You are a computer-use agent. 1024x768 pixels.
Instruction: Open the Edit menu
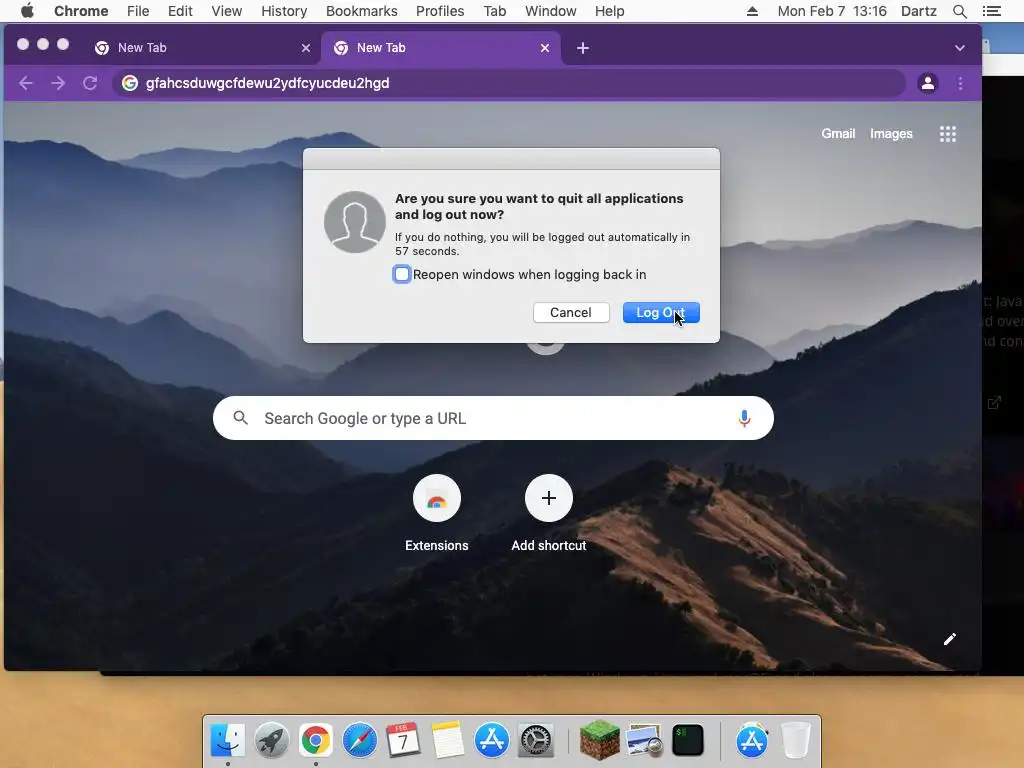[180, 11]
